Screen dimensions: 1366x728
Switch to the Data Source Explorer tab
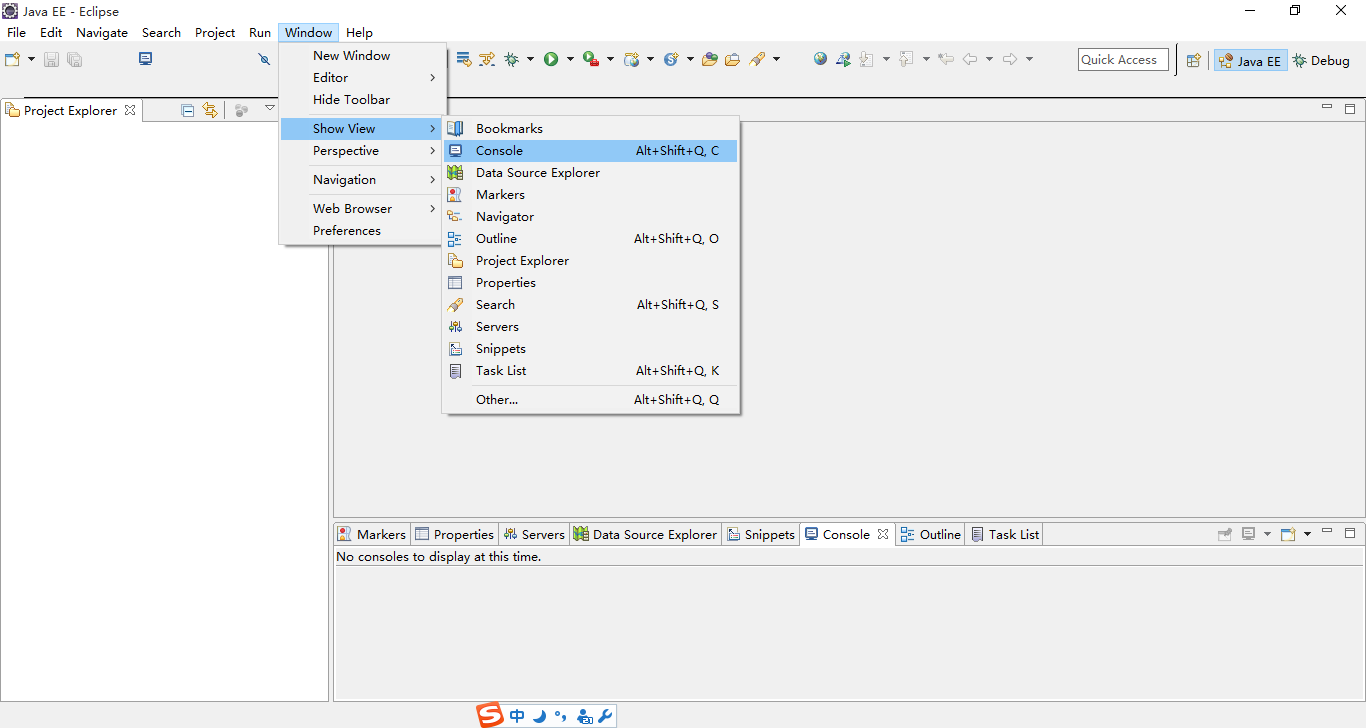coord(646,535)
